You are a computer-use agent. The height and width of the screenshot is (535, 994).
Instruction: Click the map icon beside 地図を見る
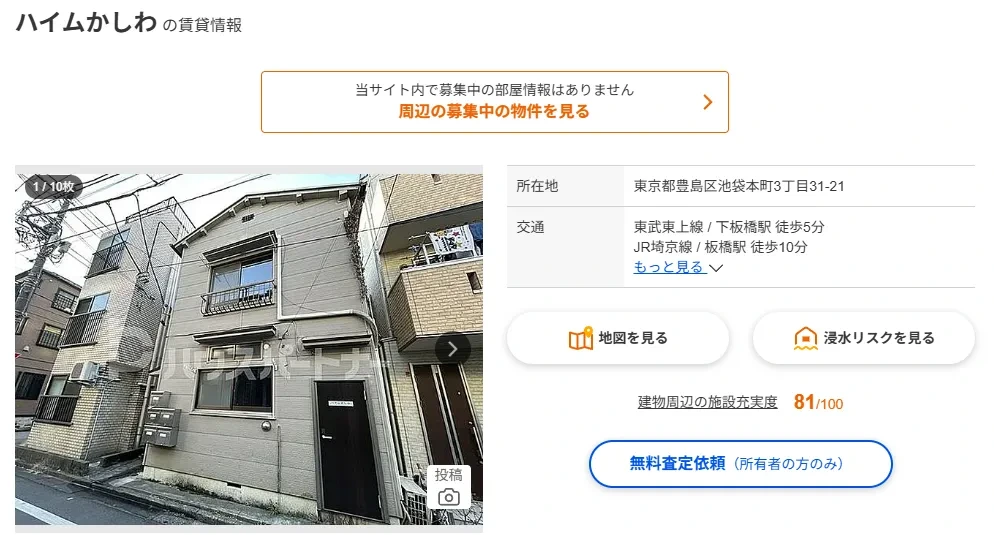click(580, 338)
